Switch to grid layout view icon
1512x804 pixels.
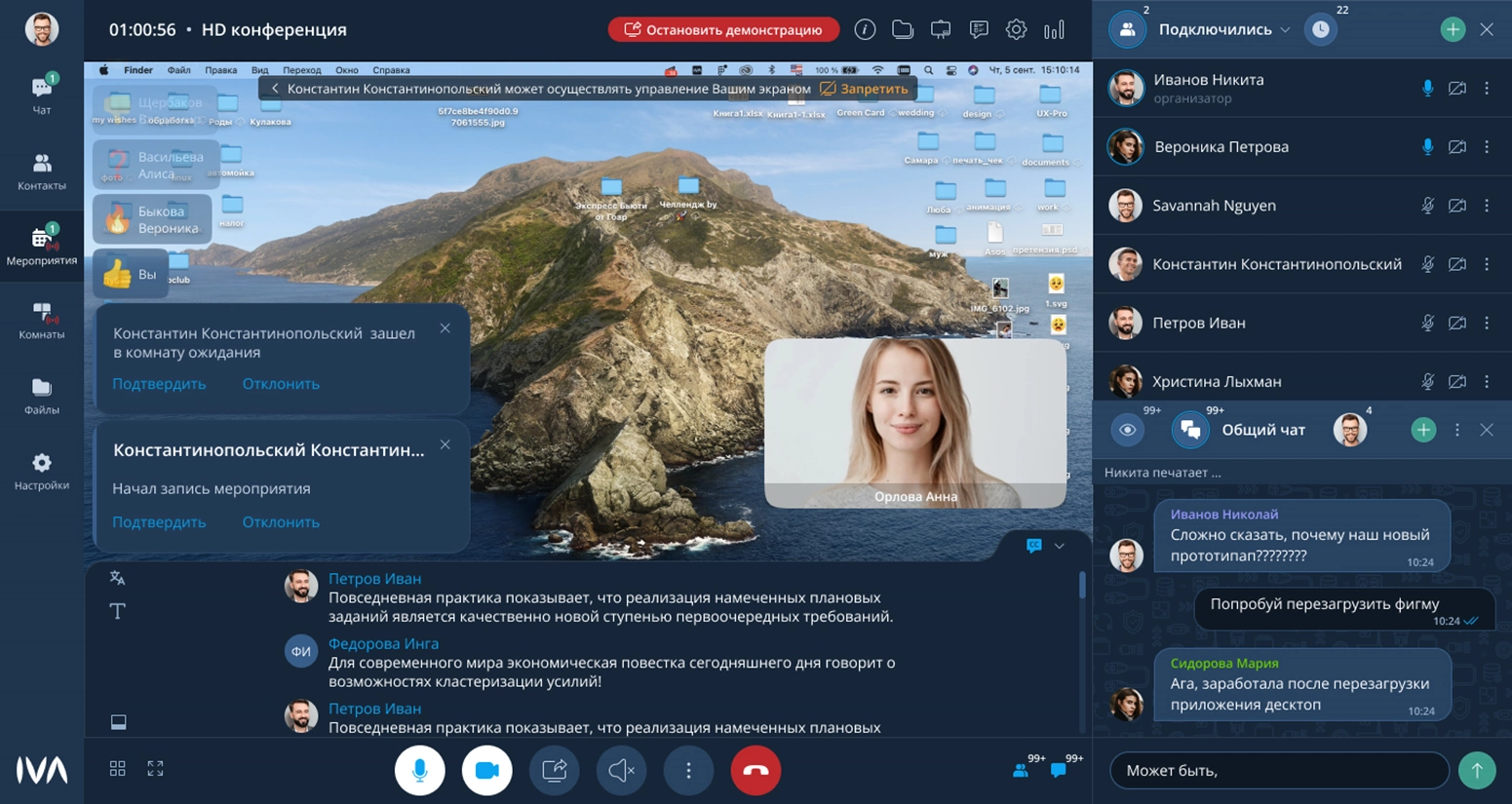118,769
